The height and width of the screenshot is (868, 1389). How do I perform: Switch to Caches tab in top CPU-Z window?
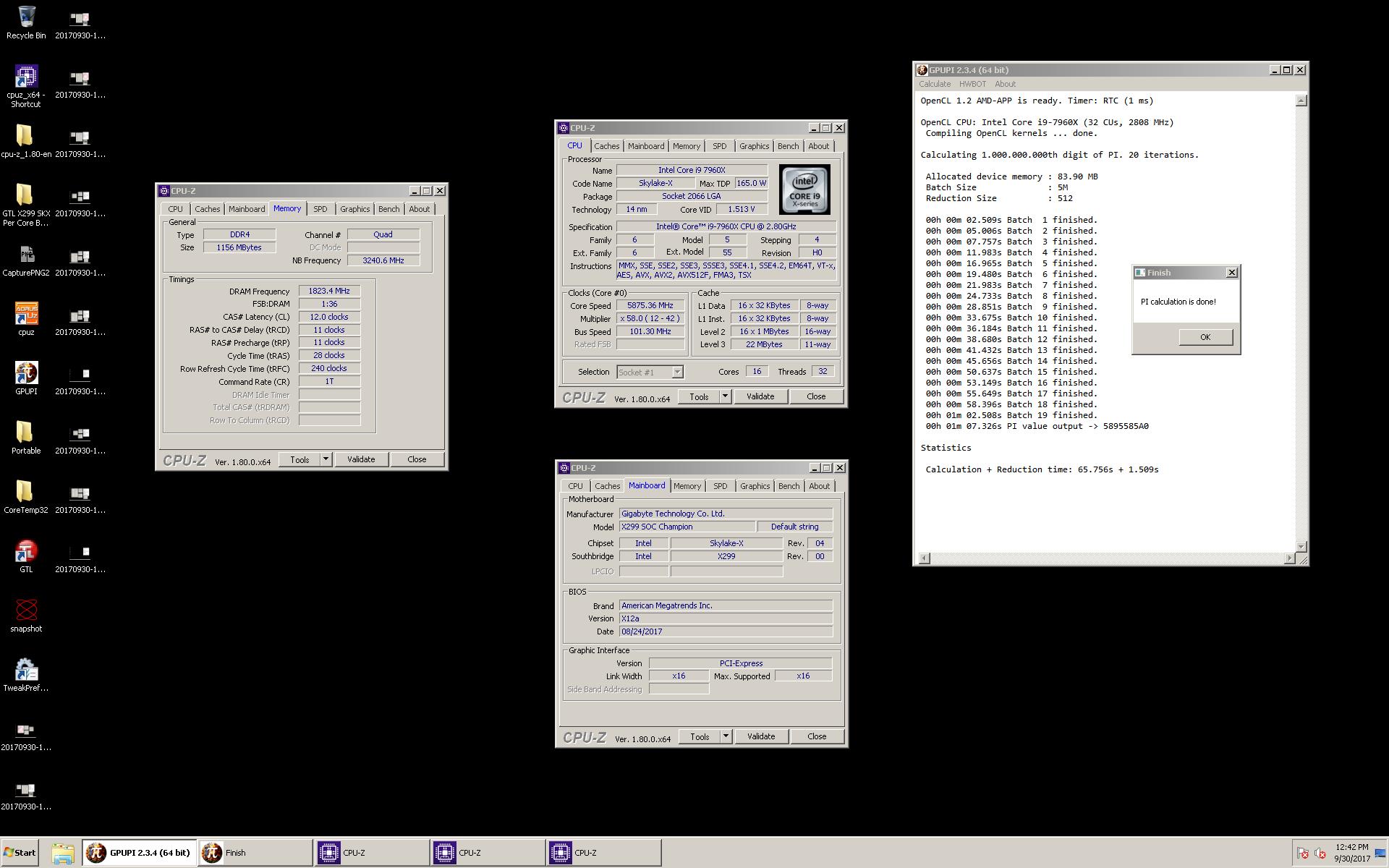tap(606, 146)
